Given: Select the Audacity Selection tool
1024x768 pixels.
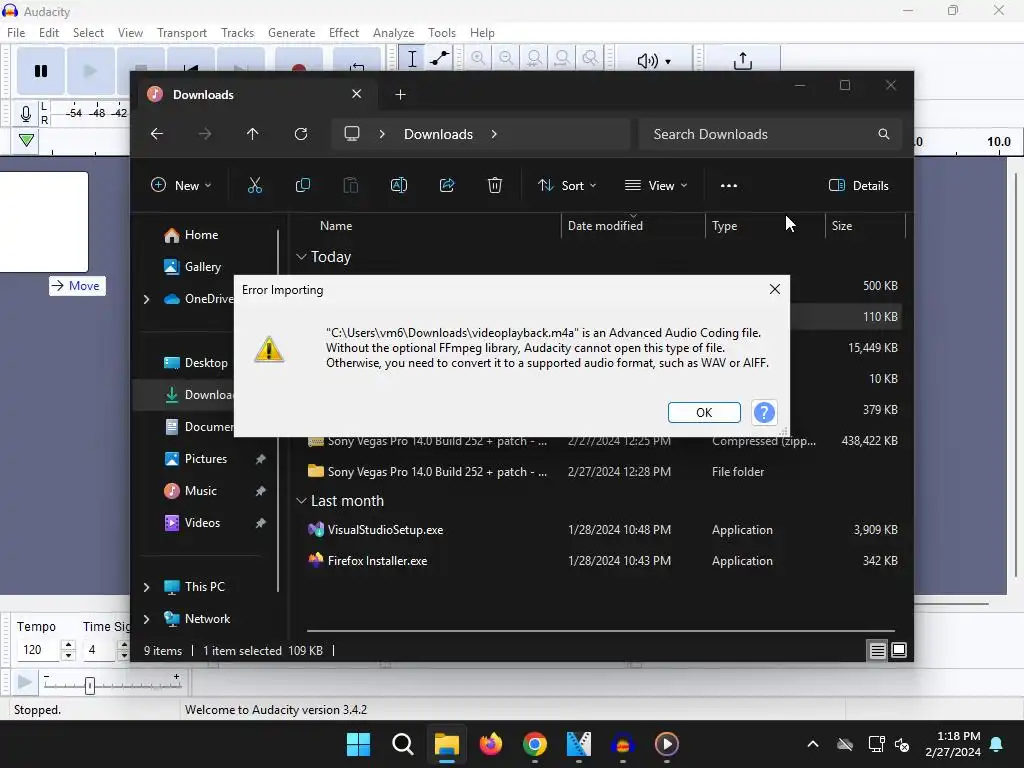Looking at the screenshot, I should [x=412, y=59].
